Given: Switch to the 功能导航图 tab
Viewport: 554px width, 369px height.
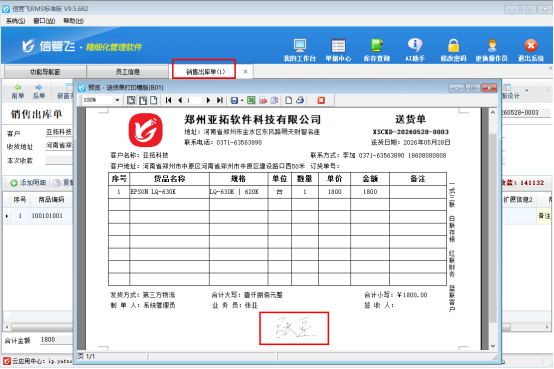Looking at the screenshot, I should point(45,72).
